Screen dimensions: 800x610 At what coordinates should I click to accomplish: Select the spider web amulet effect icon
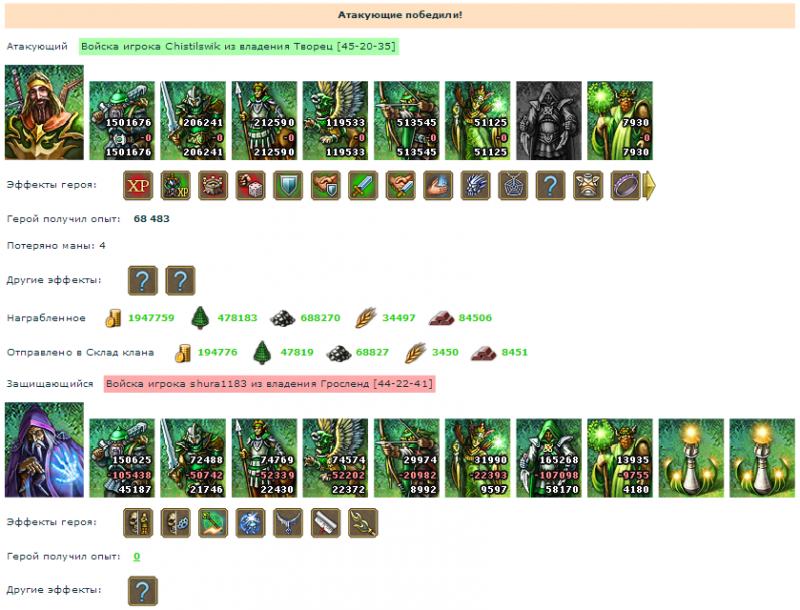[513, 185]
